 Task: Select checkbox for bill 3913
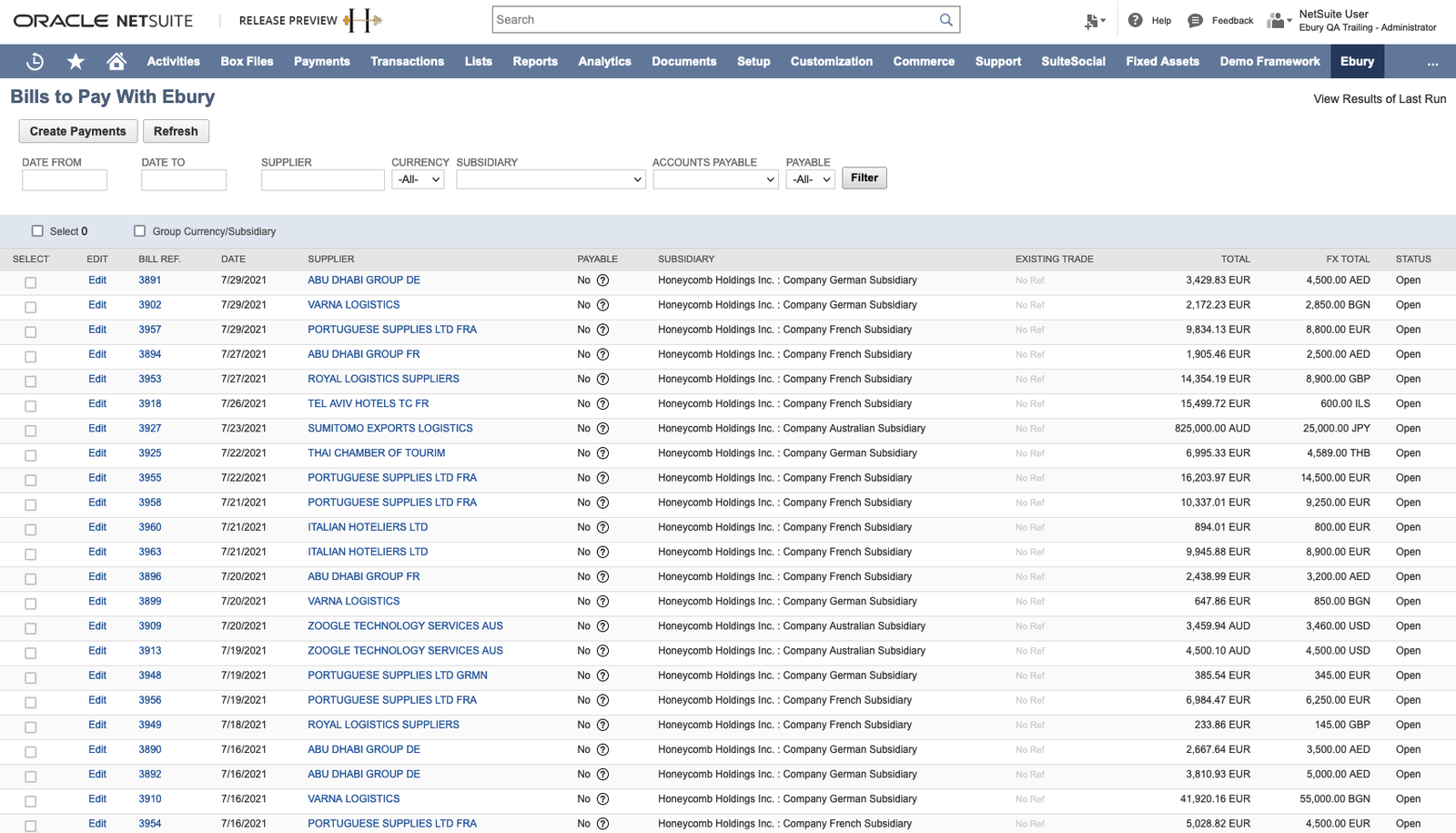click(30, 654)
